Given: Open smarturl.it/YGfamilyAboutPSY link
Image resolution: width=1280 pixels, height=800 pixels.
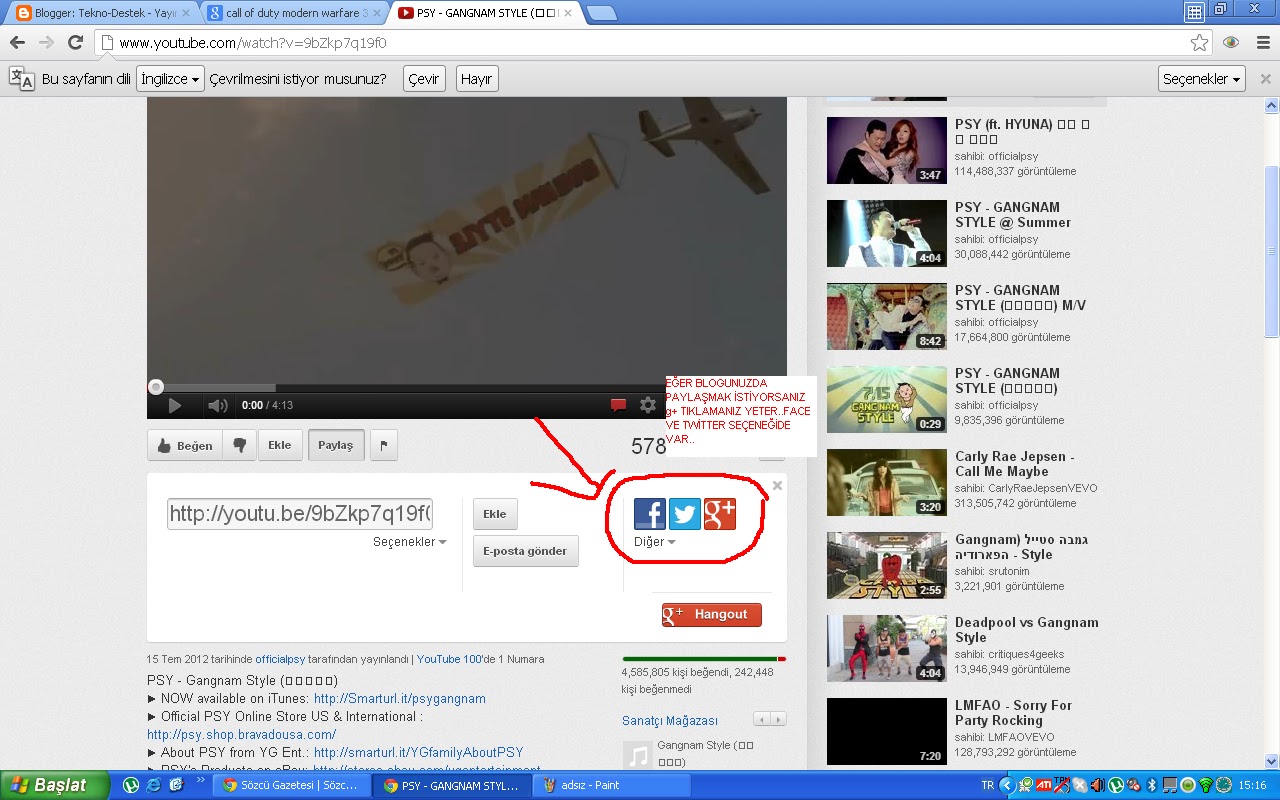Looking at the screenshot, I should [x=418, y=752].
